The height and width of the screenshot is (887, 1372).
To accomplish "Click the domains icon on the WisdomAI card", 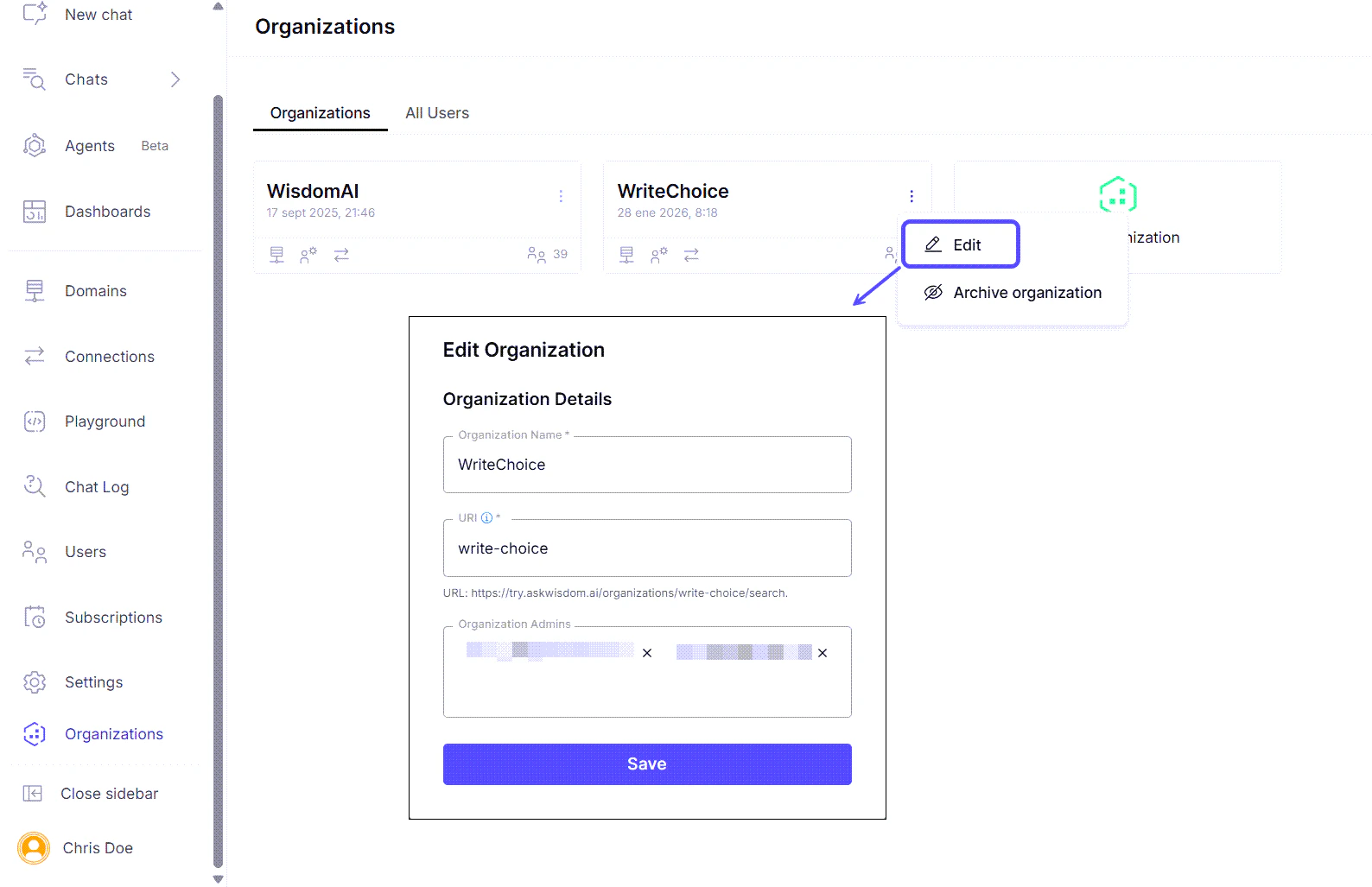I will [276, 254].
